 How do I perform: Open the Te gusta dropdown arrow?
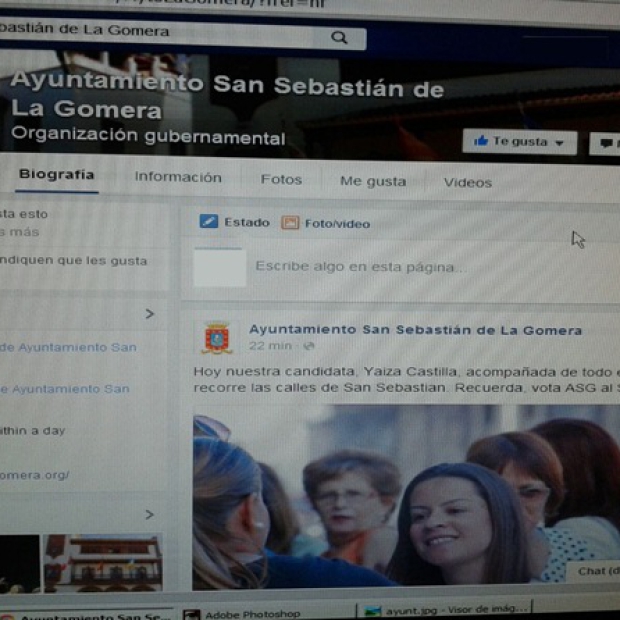pos(559,143)
